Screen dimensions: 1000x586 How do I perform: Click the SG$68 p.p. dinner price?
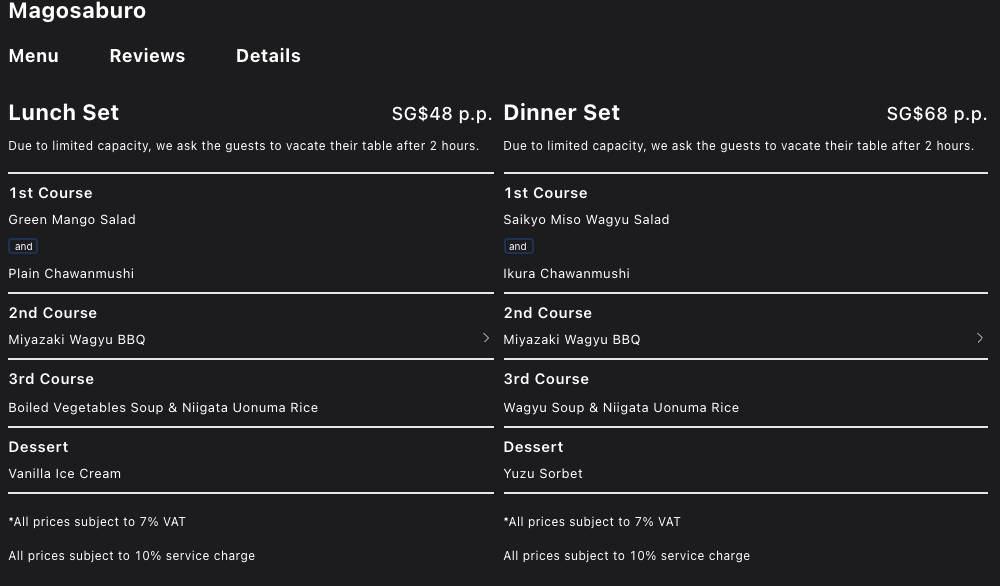click(937, 114)
